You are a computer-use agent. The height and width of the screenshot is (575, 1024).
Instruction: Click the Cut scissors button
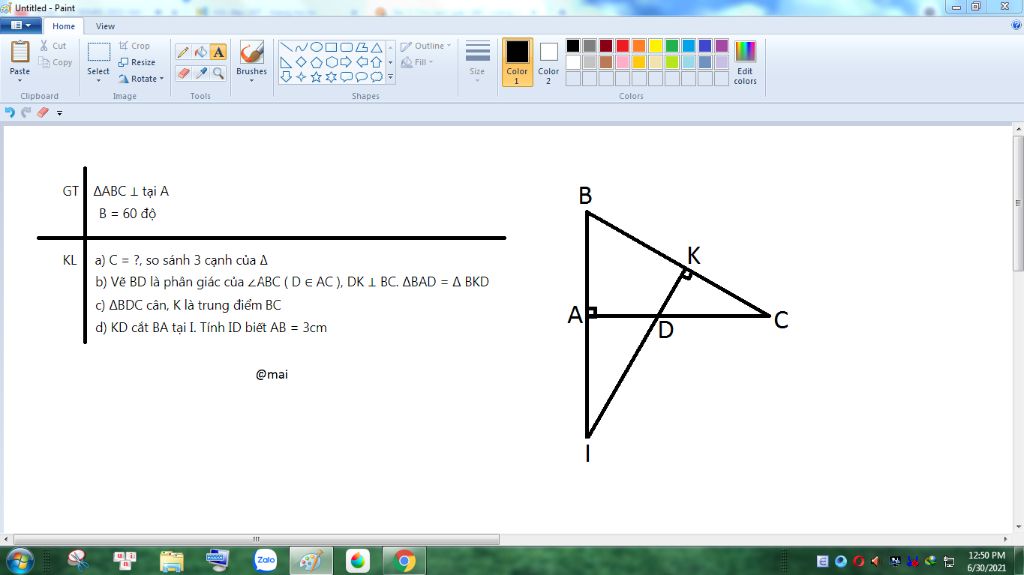[53, 46]
